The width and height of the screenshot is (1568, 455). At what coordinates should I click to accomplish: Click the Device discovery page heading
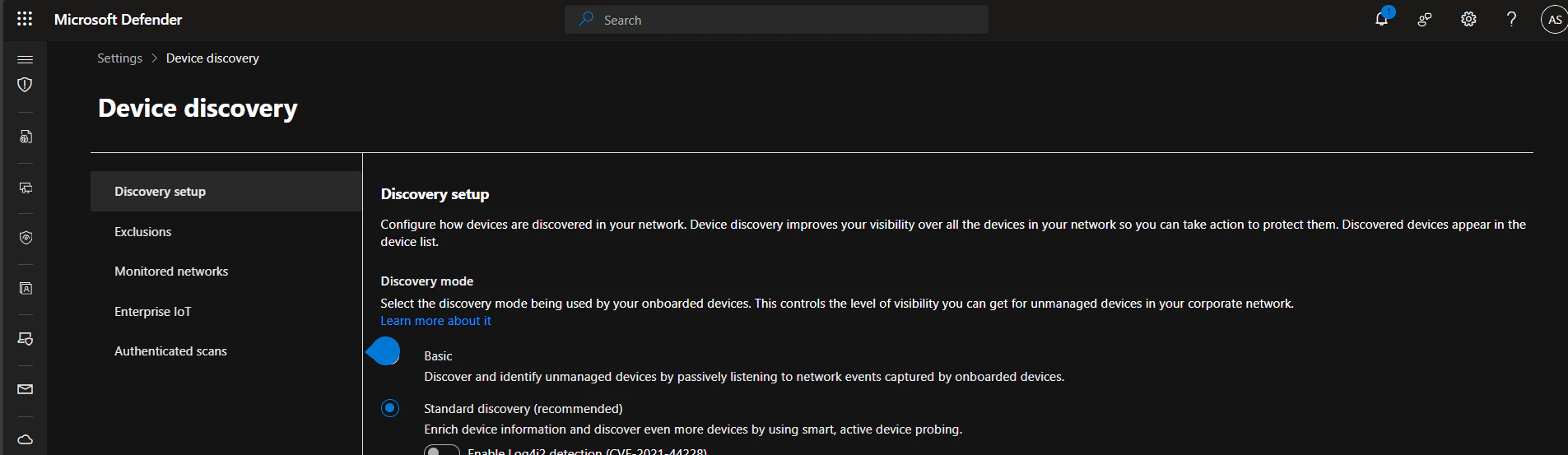pos(198,109)
